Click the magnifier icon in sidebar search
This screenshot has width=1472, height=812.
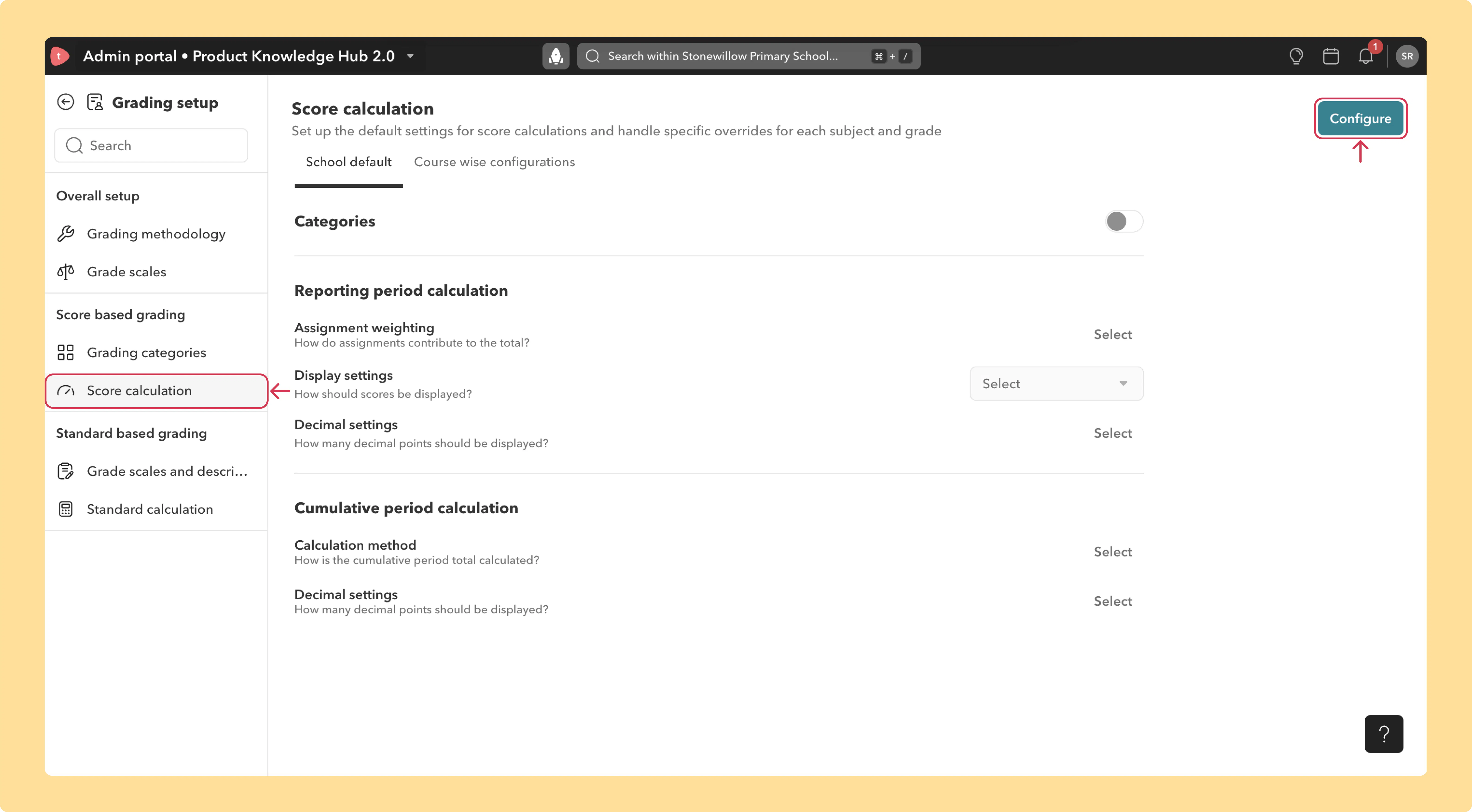coord(74,146)
